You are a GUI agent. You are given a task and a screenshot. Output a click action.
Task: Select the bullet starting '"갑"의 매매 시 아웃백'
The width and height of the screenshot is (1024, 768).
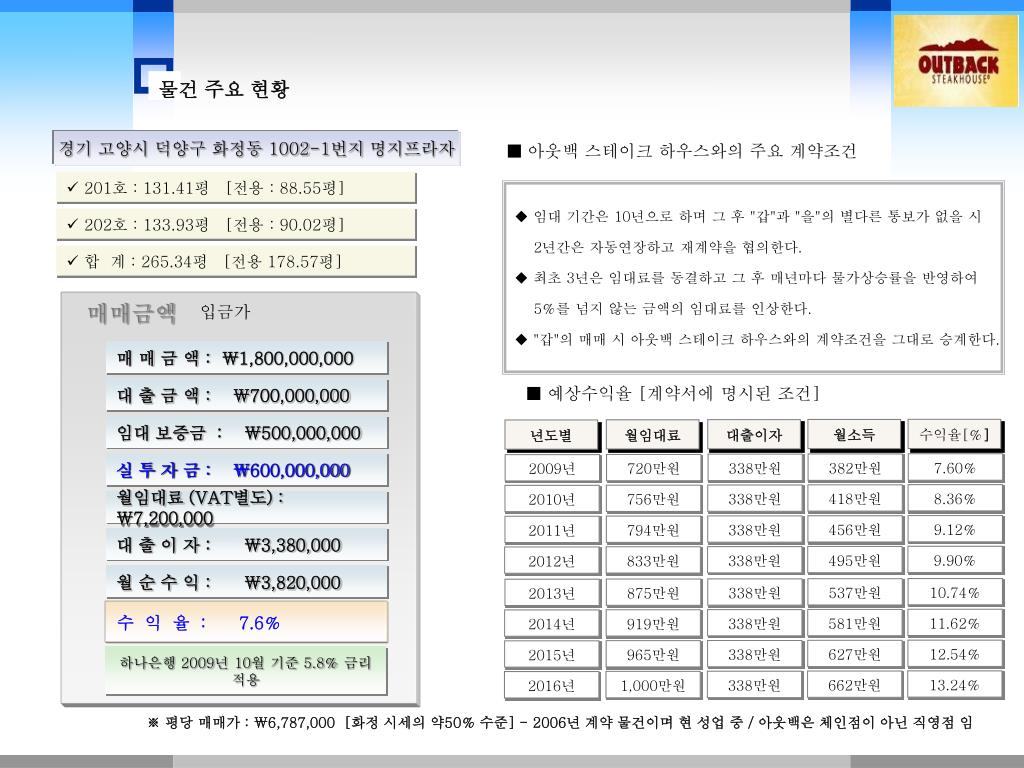tap(757, 339)
